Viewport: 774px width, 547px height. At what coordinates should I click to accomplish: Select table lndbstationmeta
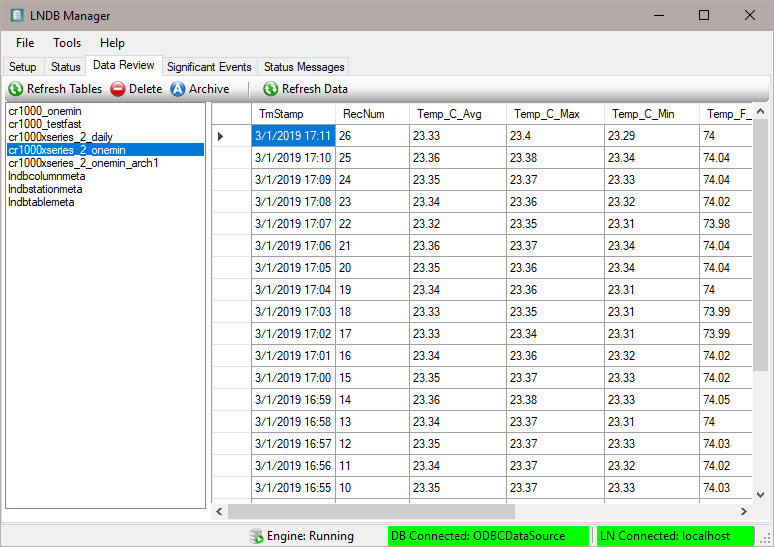pyautogui.click(x=105, y=189)
